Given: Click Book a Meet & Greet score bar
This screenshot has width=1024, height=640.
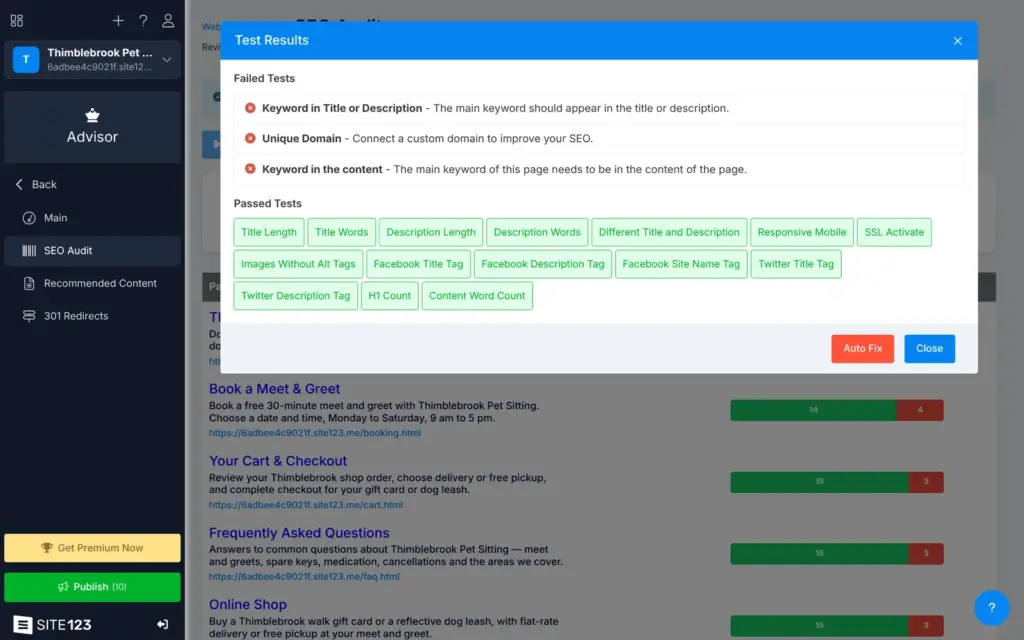Looking at the screenshot, I should tap(837, 410).
